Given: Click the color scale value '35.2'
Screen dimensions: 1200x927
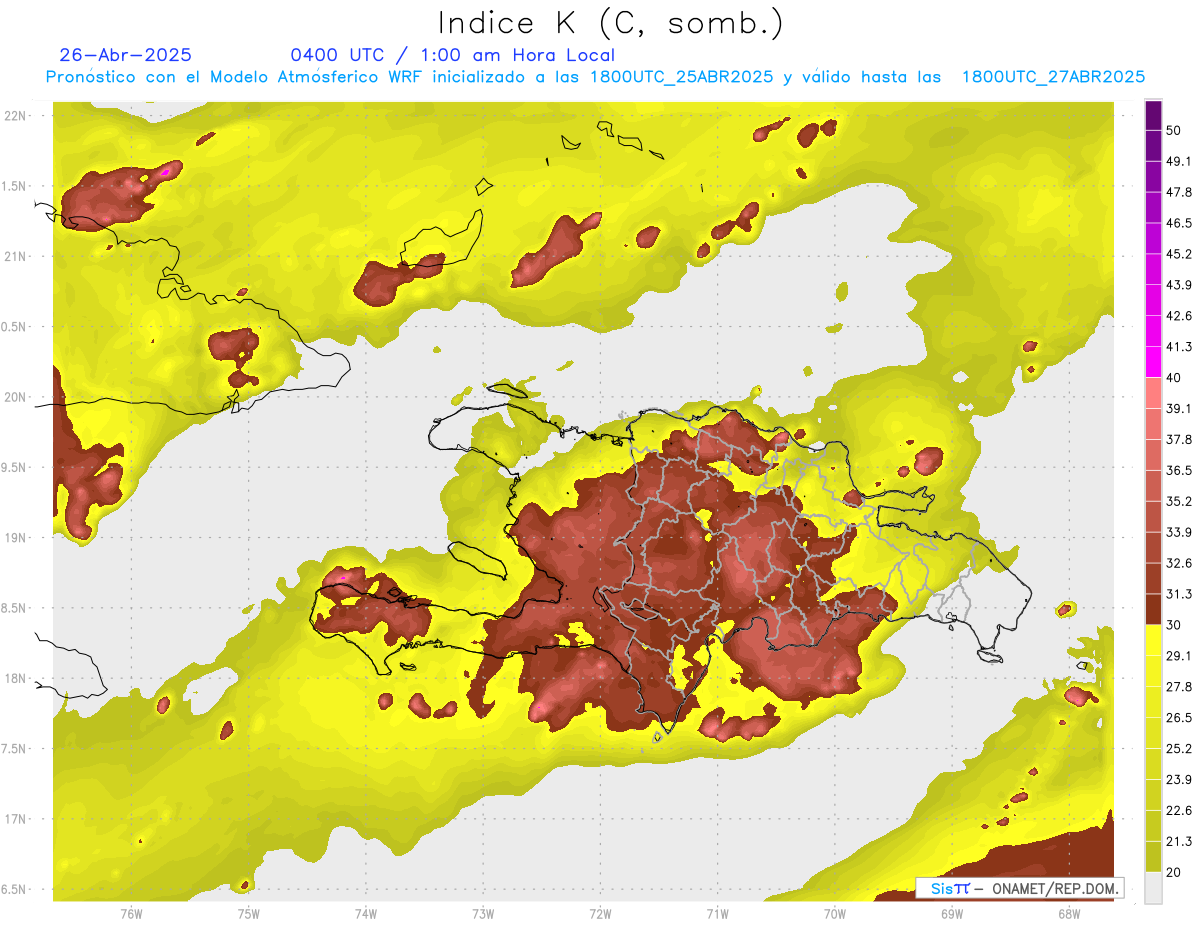Looking at the screenshot, I should click(x=1179, y=501).
